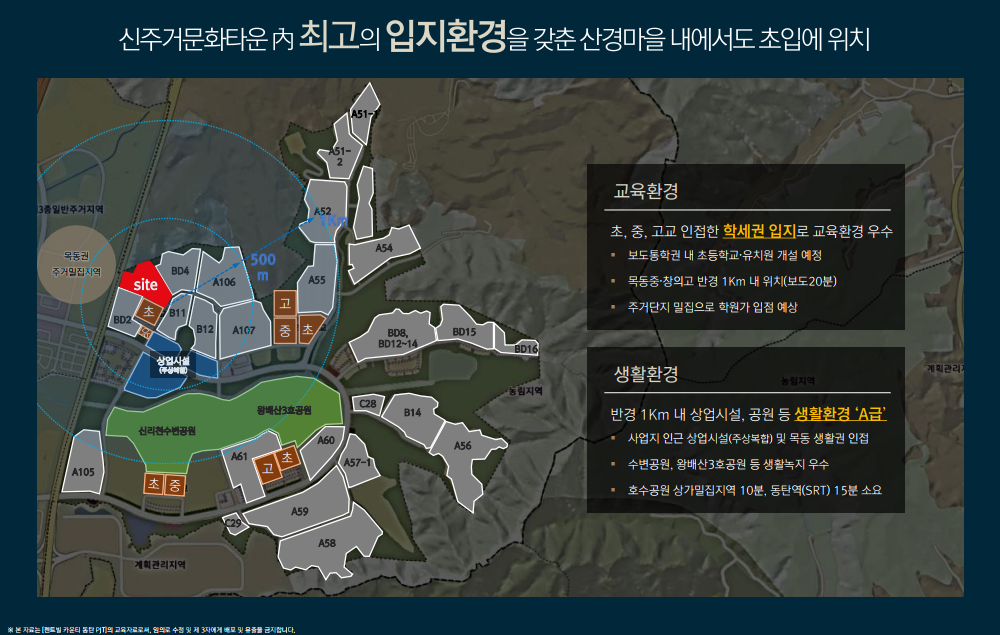1000x635 pixels.
Task: Select the A52 parcel label
Action: coord(323,211)
